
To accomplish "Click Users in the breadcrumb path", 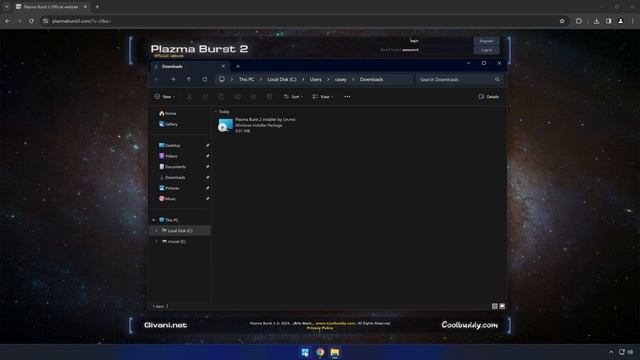I will pos(316,79).
